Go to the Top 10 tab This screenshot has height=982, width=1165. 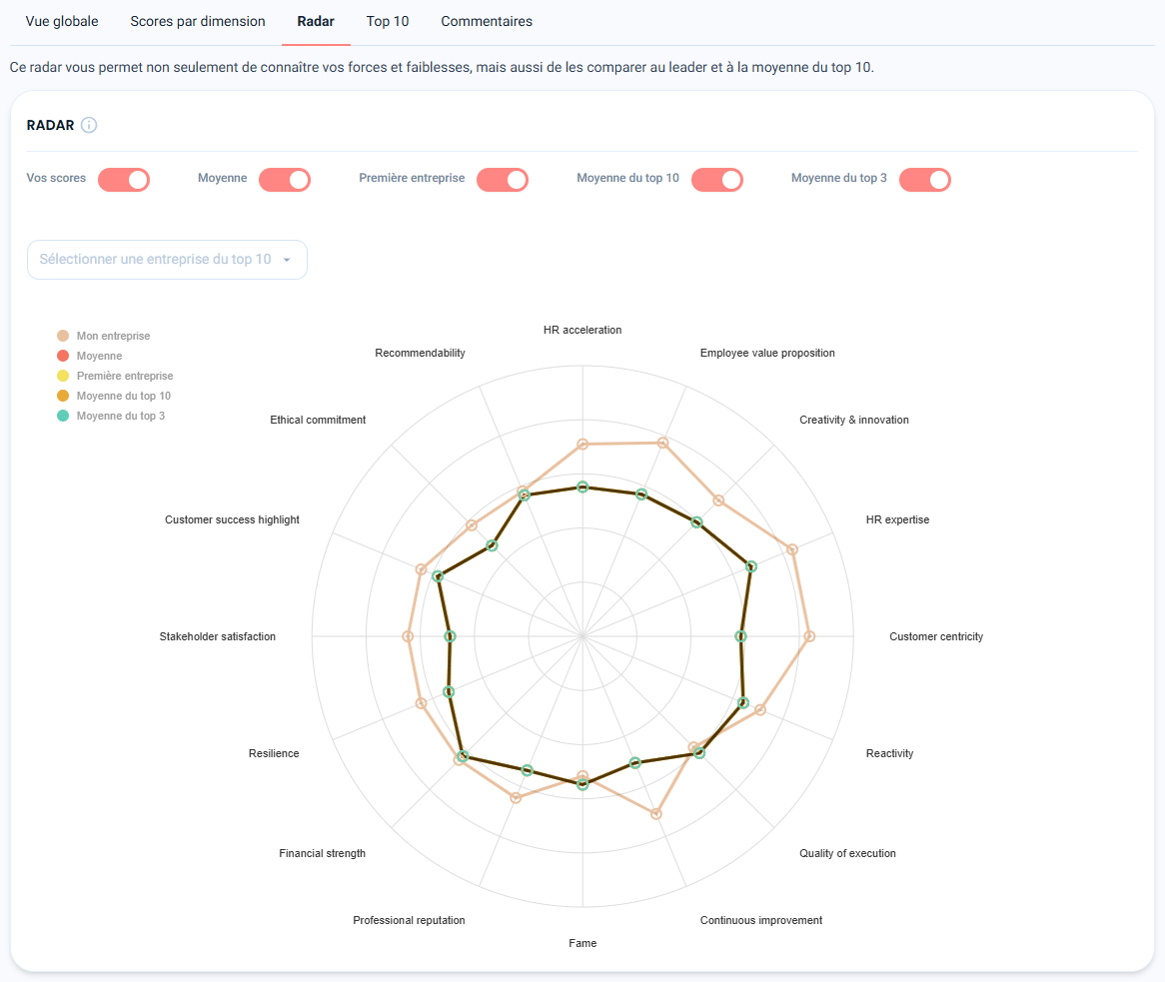(x=387, y=22)
